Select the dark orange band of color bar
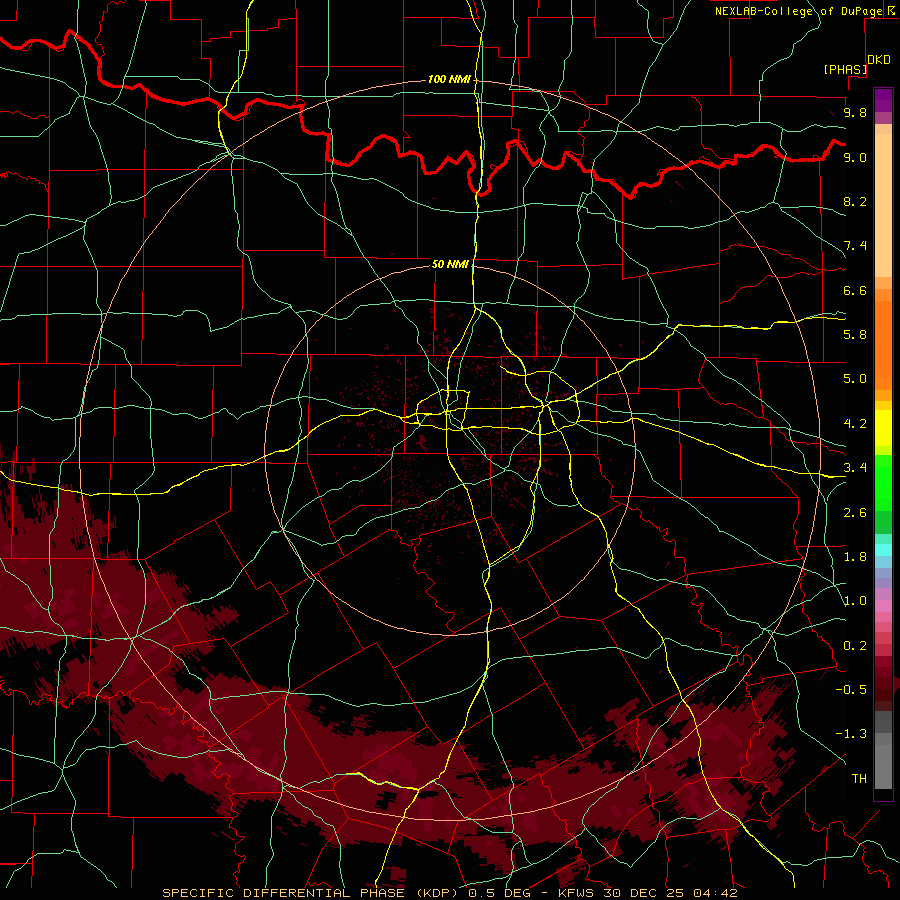The height and width of the screenshot is (900, 900). click(883, 346)
